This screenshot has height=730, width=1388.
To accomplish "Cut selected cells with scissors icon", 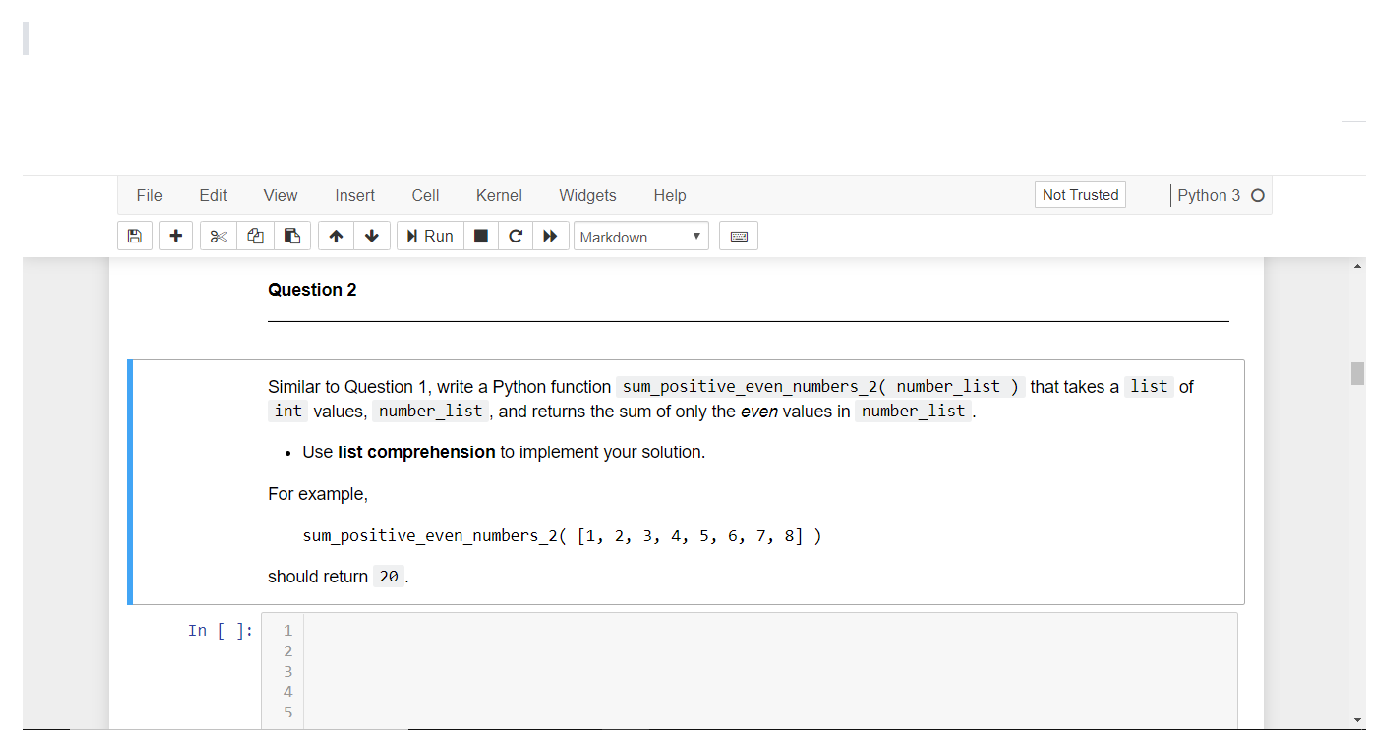I will [x=220, y=236].
